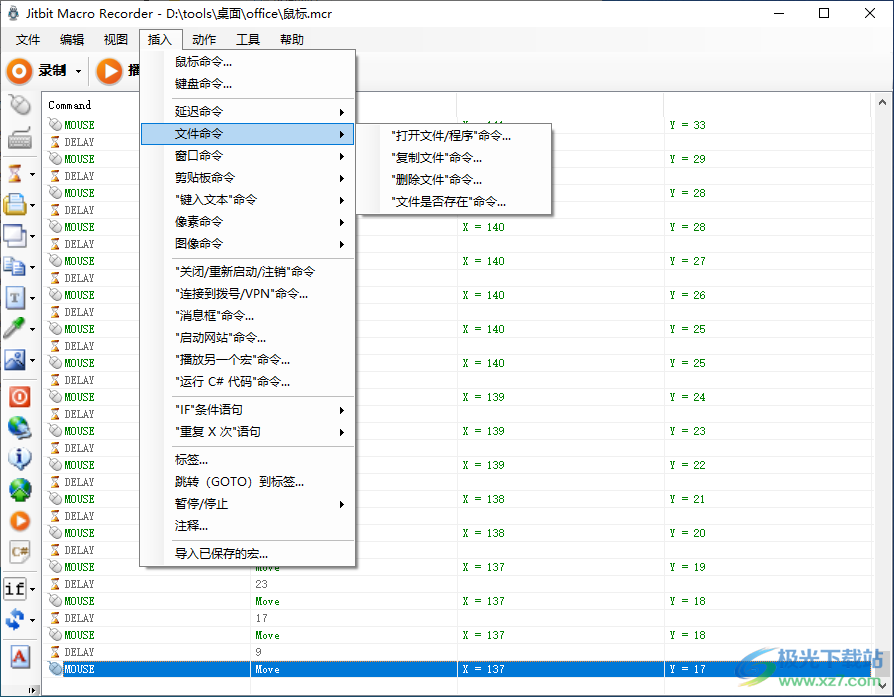Click the copy file command sidebar icon
This screenshot has width=894, height=697.
15,266
